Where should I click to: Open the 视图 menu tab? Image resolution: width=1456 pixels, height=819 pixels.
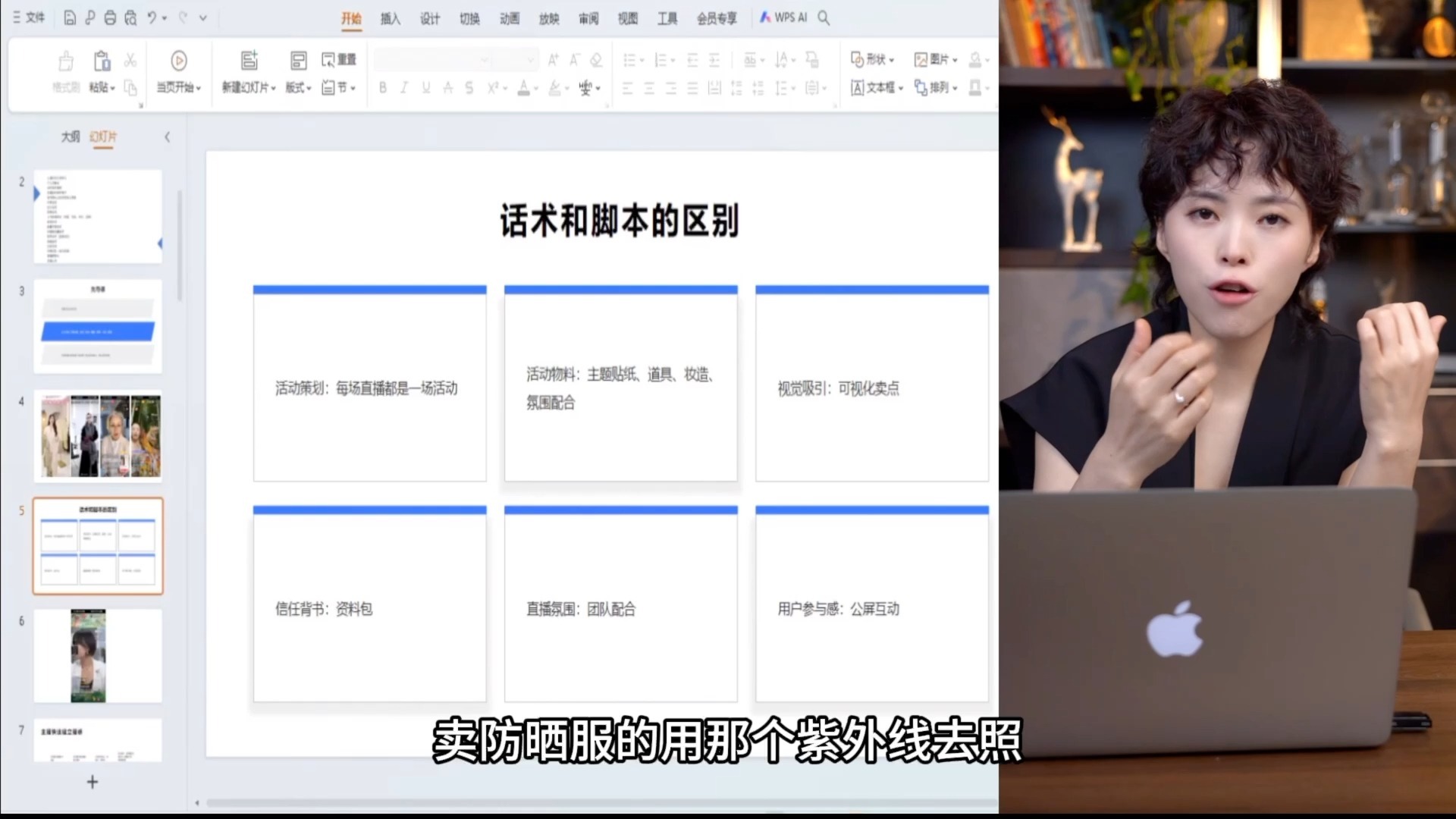point(627,19)
